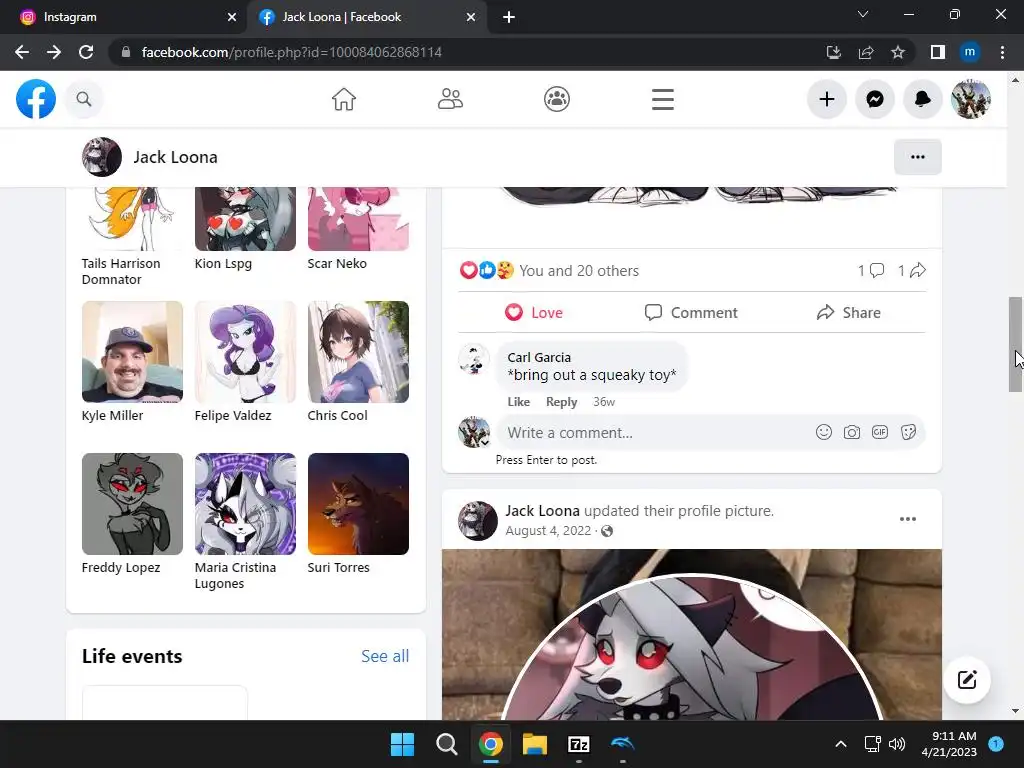Screen dimensions: 1024x768
Task: Click the page vertical scrollbar thumb
Action: pyautogui.click(x=1015, y=344)
